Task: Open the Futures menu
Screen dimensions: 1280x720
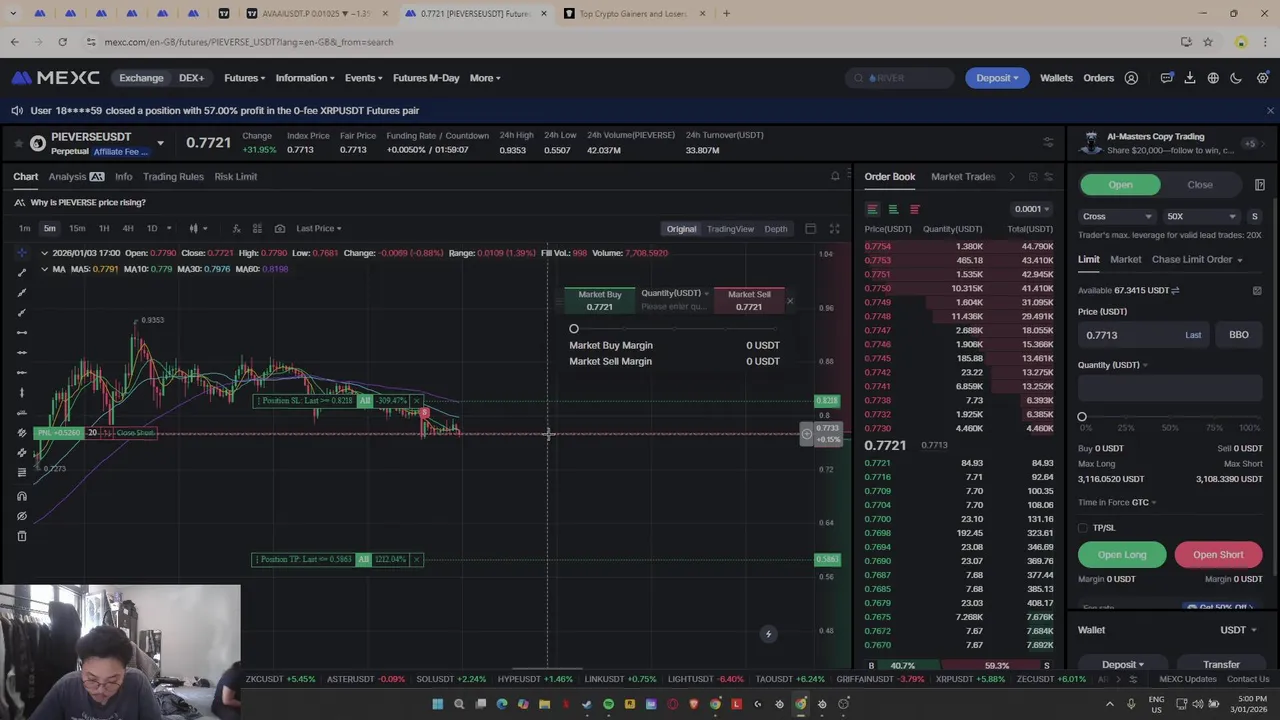Action: [244, 78]
